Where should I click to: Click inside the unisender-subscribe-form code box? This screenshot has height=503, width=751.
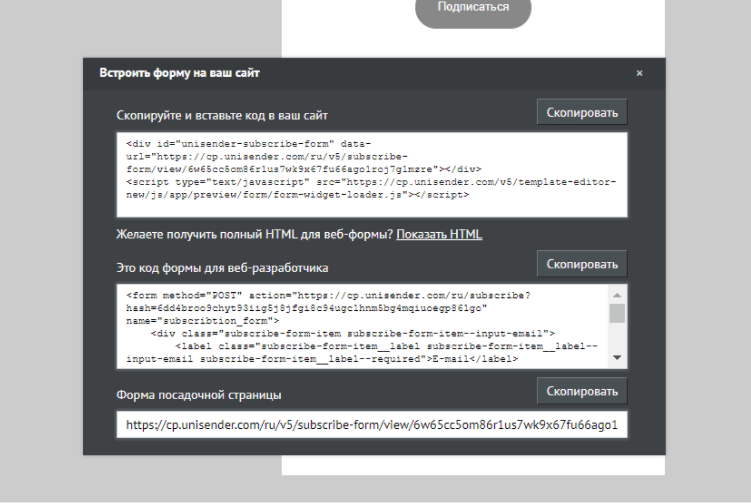372,175
